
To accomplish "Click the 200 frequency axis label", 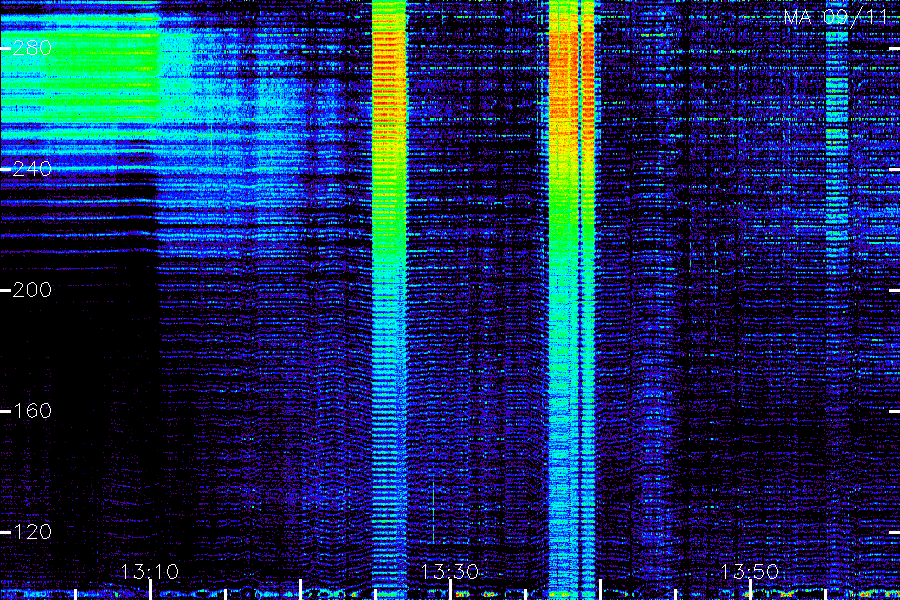I will 32,290.
